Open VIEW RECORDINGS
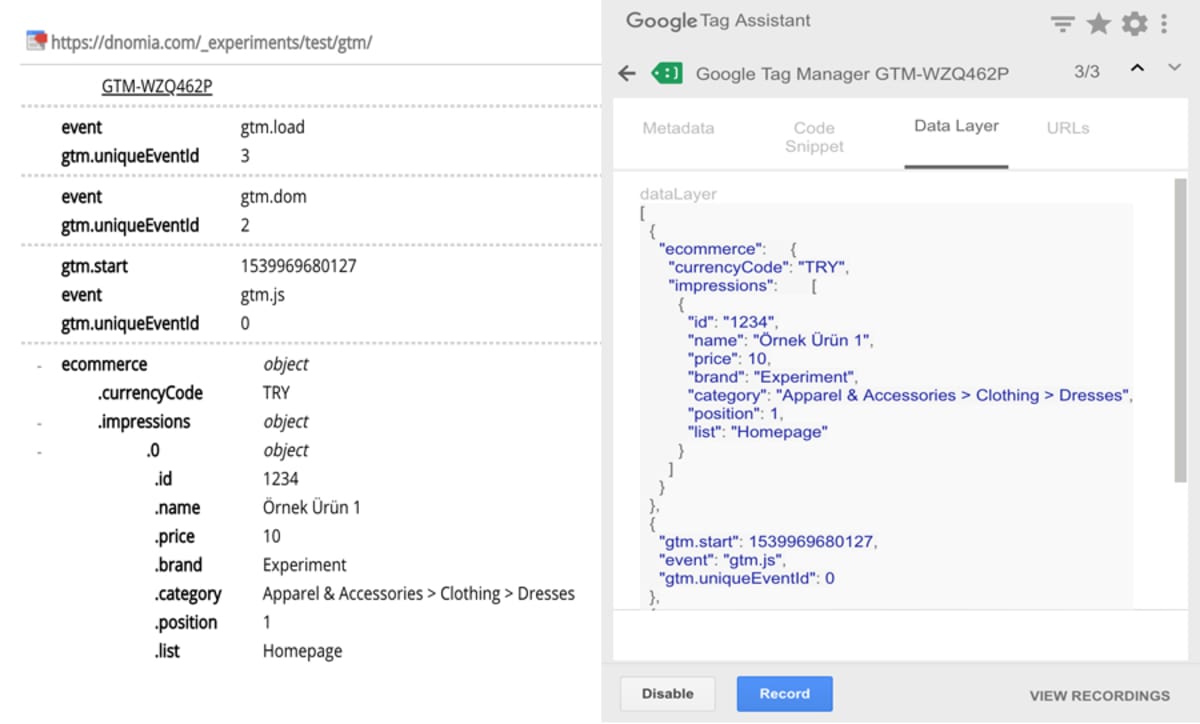 (x=1099, y=695)
